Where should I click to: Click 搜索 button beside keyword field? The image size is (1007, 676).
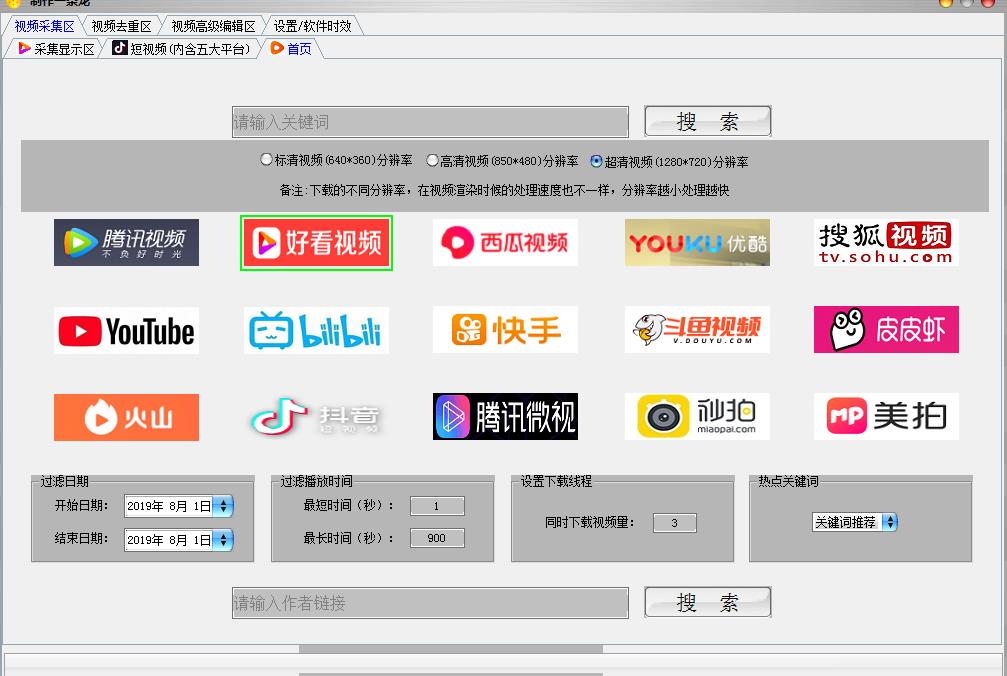(707, 121)
